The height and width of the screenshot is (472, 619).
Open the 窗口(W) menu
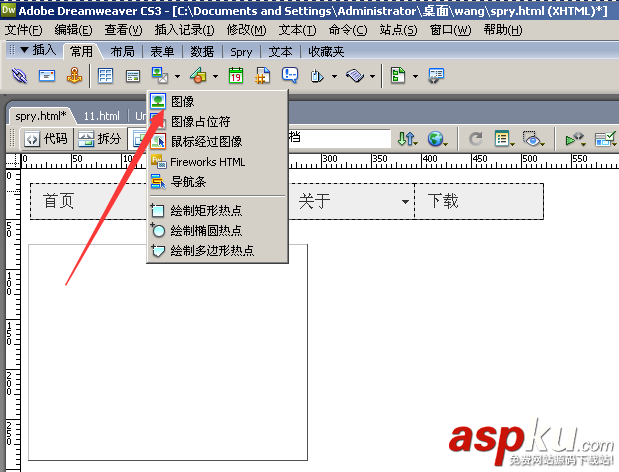pos(450,30)
